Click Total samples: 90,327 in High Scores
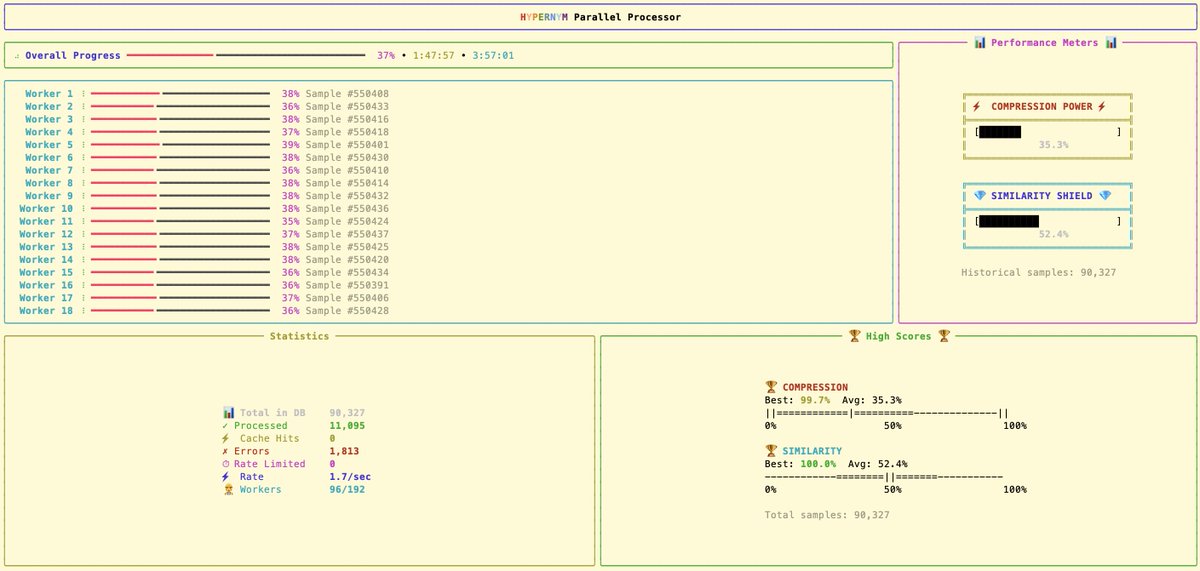The image size is (1200, 571). 827,515
